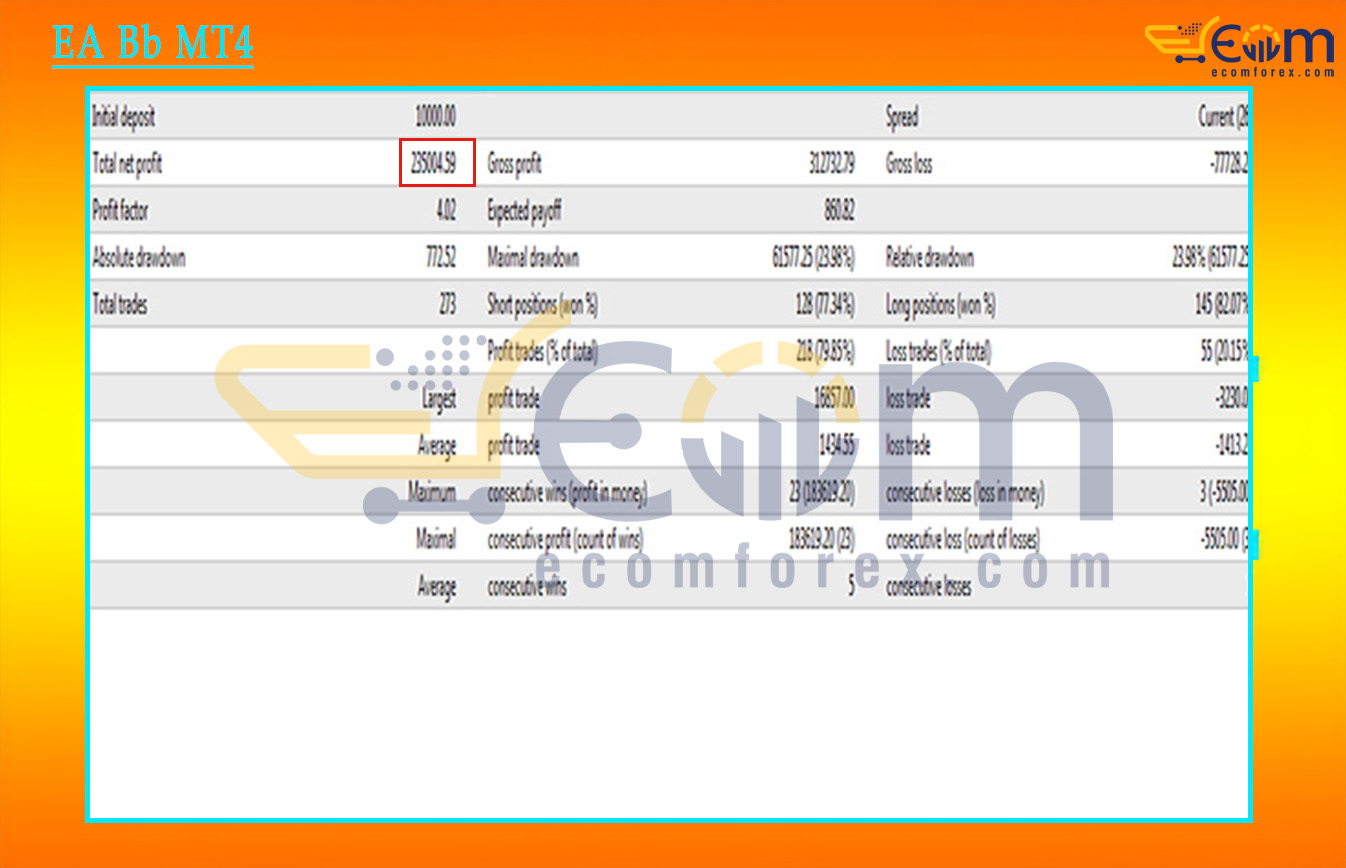
Task: Click the Total trades count 273
Action: [446, 305]
